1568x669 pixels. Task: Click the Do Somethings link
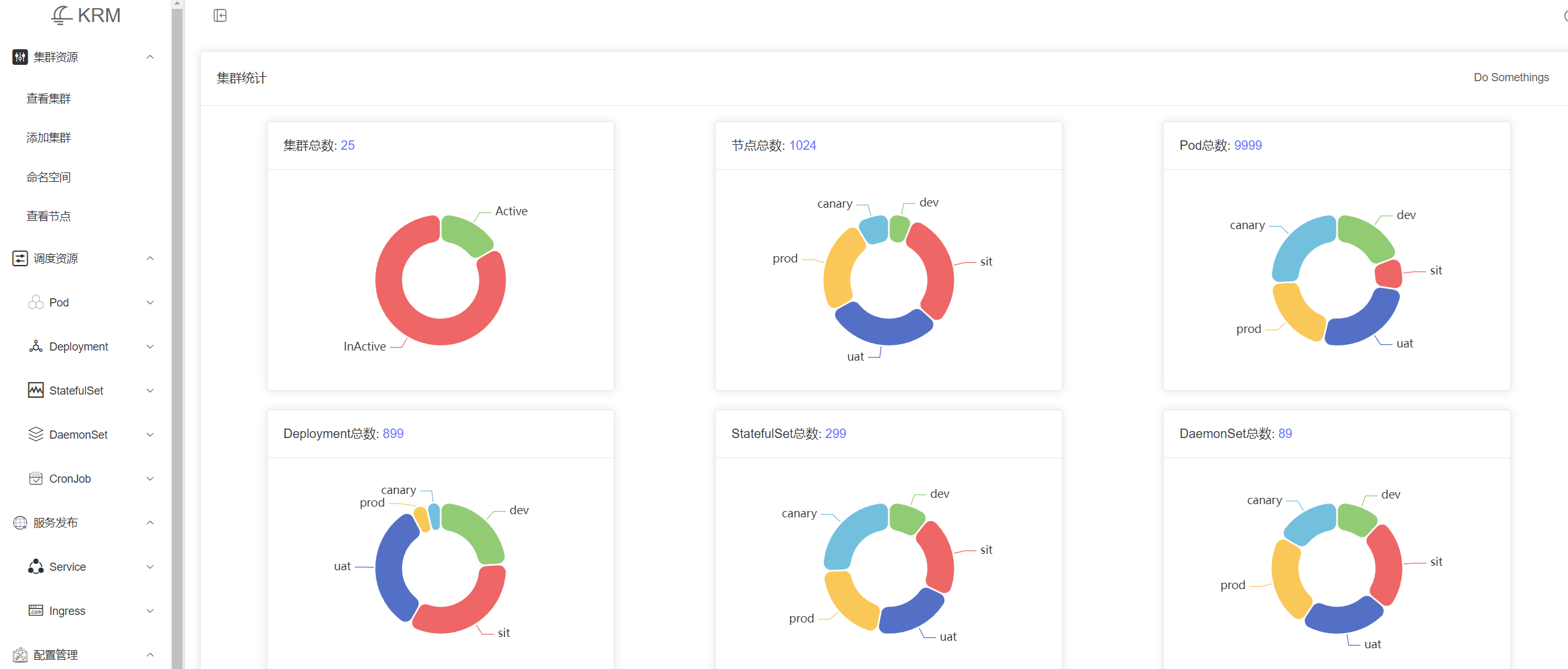pyautogui.click(x=1511, y=77)
